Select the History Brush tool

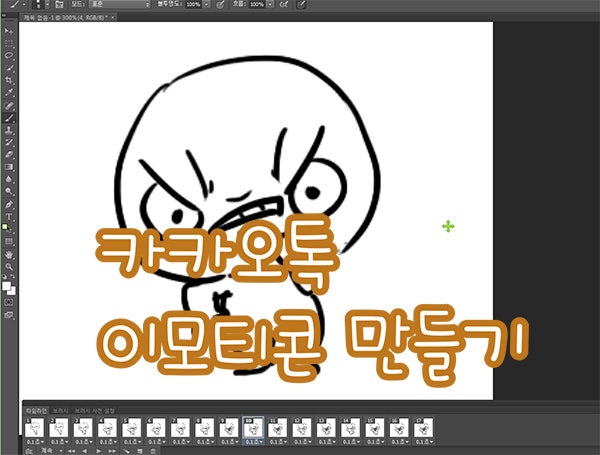(x=8, y=142)
